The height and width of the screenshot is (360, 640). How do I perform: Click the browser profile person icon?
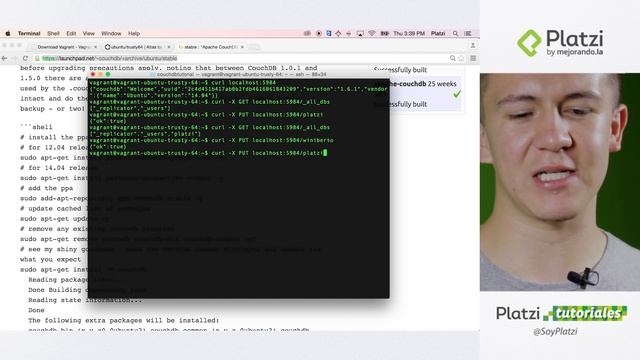coord(473,45)
